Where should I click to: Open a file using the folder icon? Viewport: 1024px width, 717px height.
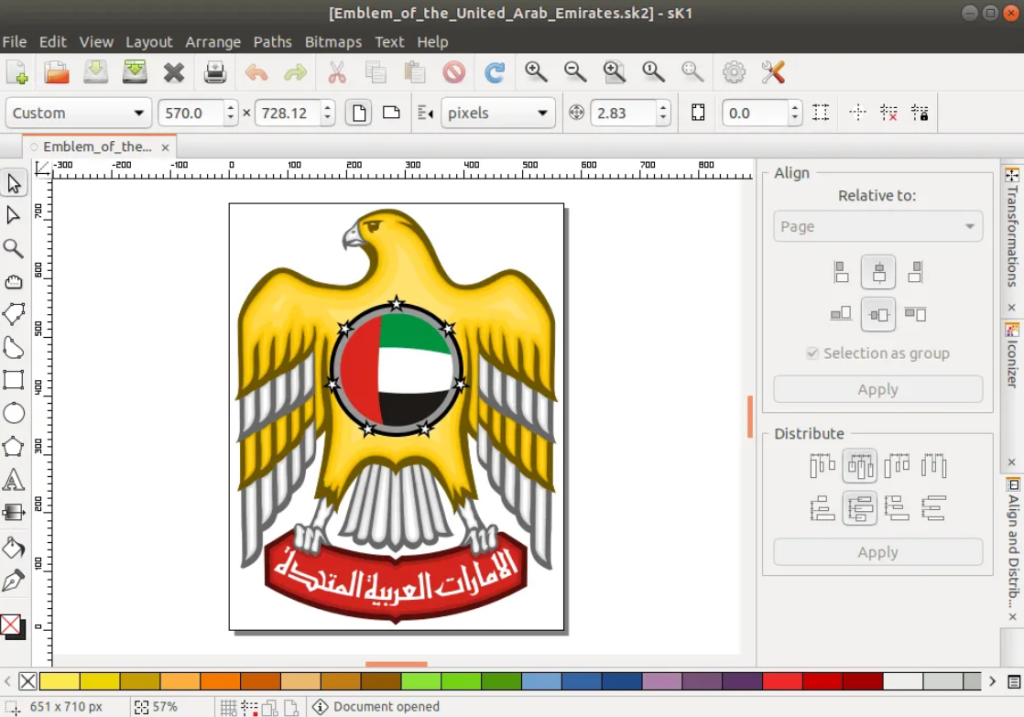(57, 72)
